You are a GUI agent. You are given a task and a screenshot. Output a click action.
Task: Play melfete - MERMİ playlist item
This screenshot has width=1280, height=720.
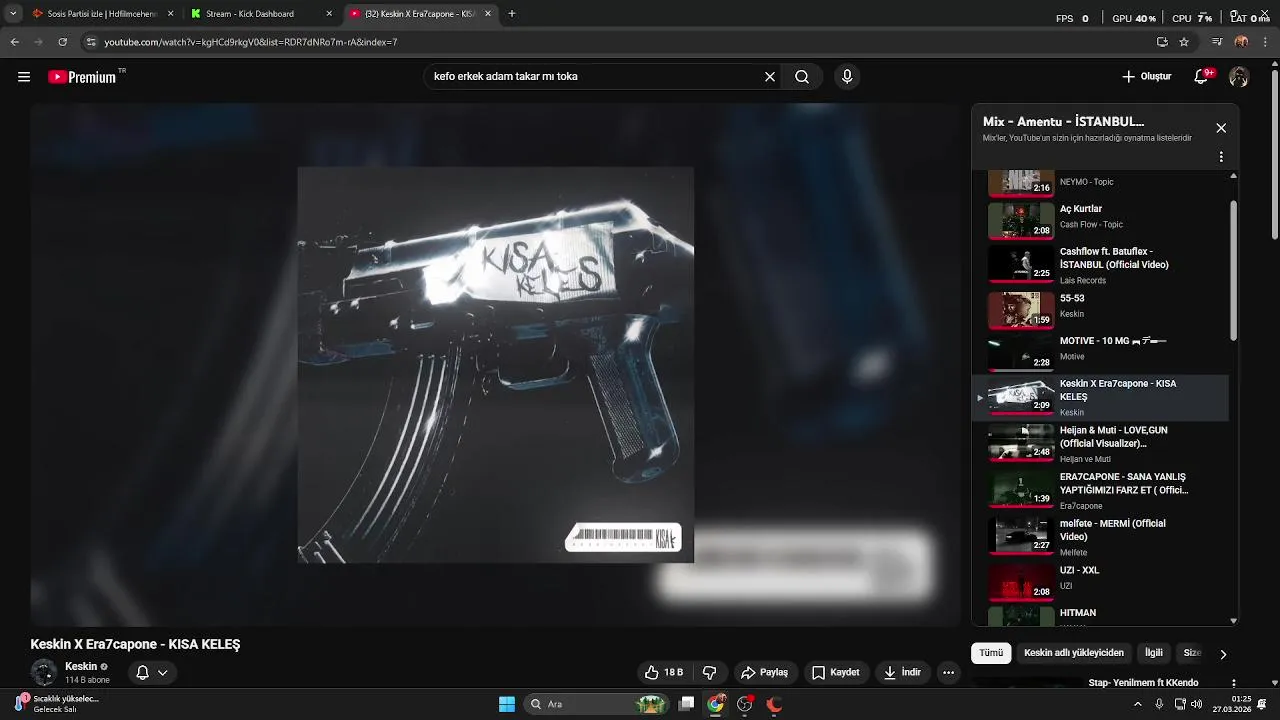[x=1100, y=537]
